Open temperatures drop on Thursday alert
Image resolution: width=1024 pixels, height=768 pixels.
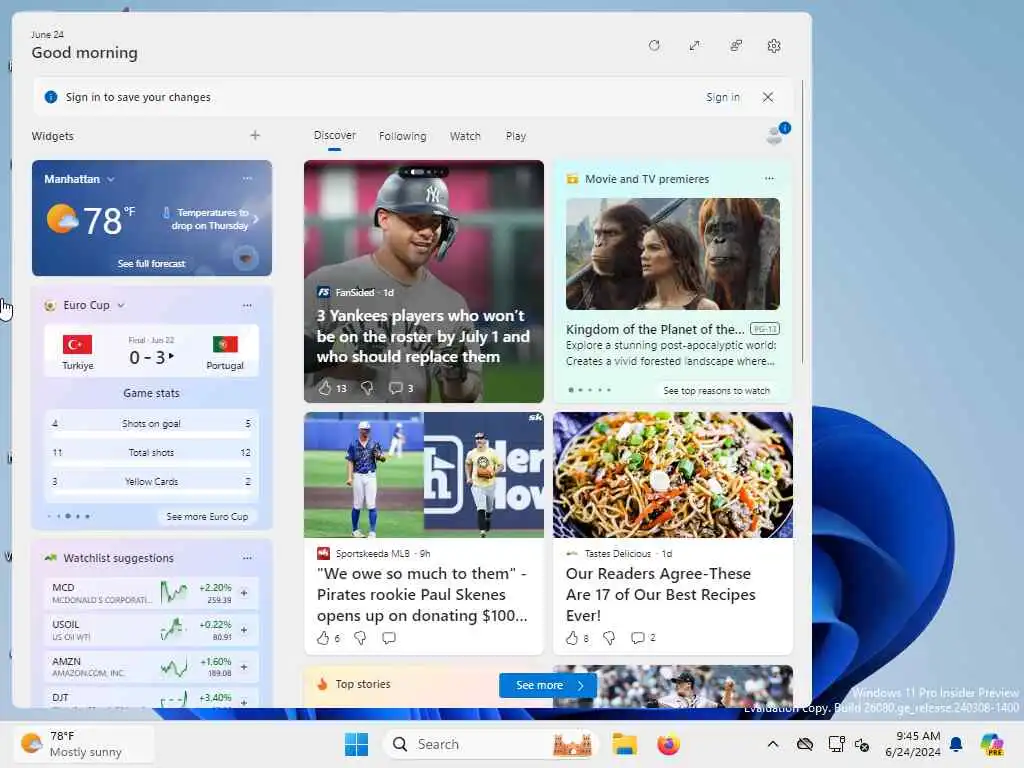(x=210, y=219)
